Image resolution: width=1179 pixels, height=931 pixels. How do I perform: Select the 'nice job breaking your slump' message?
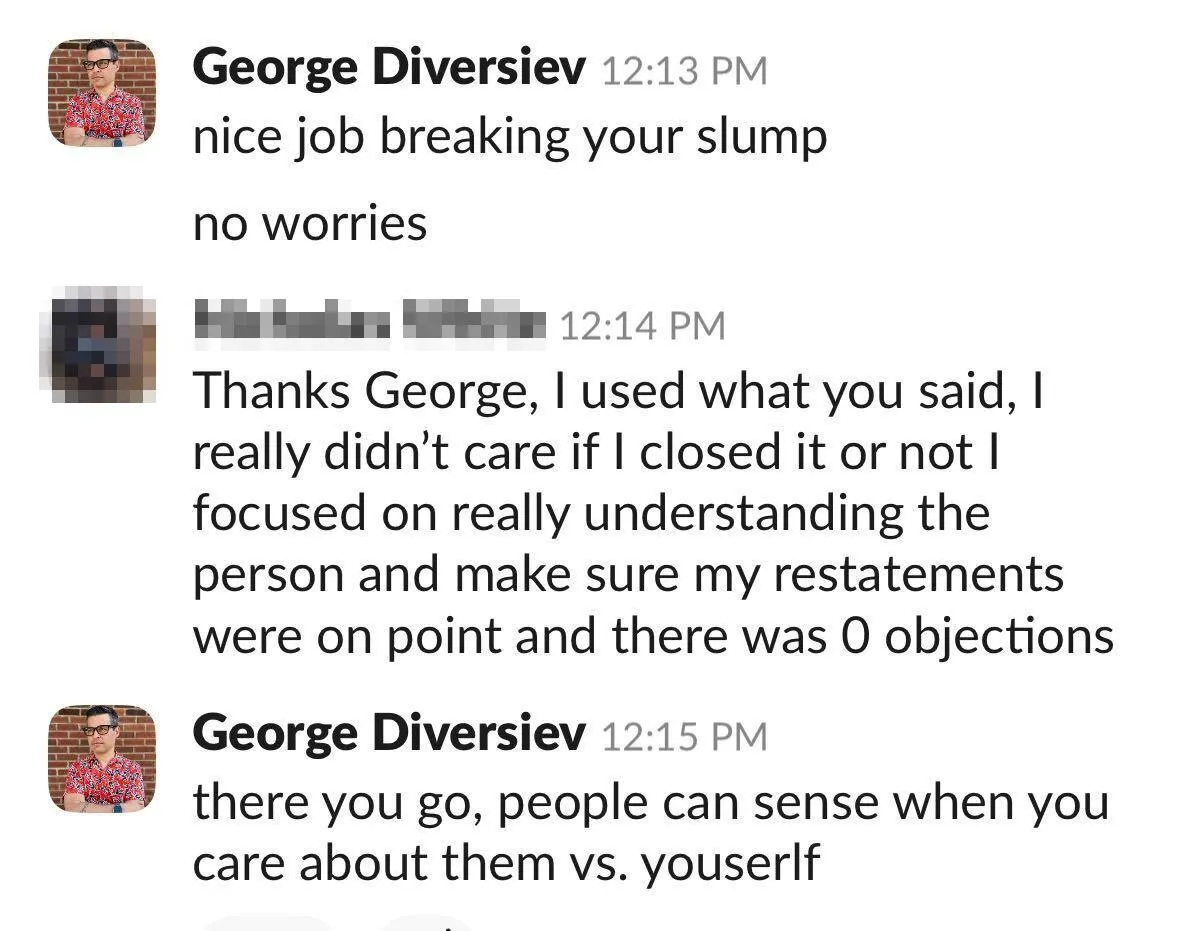pos(510,138)
